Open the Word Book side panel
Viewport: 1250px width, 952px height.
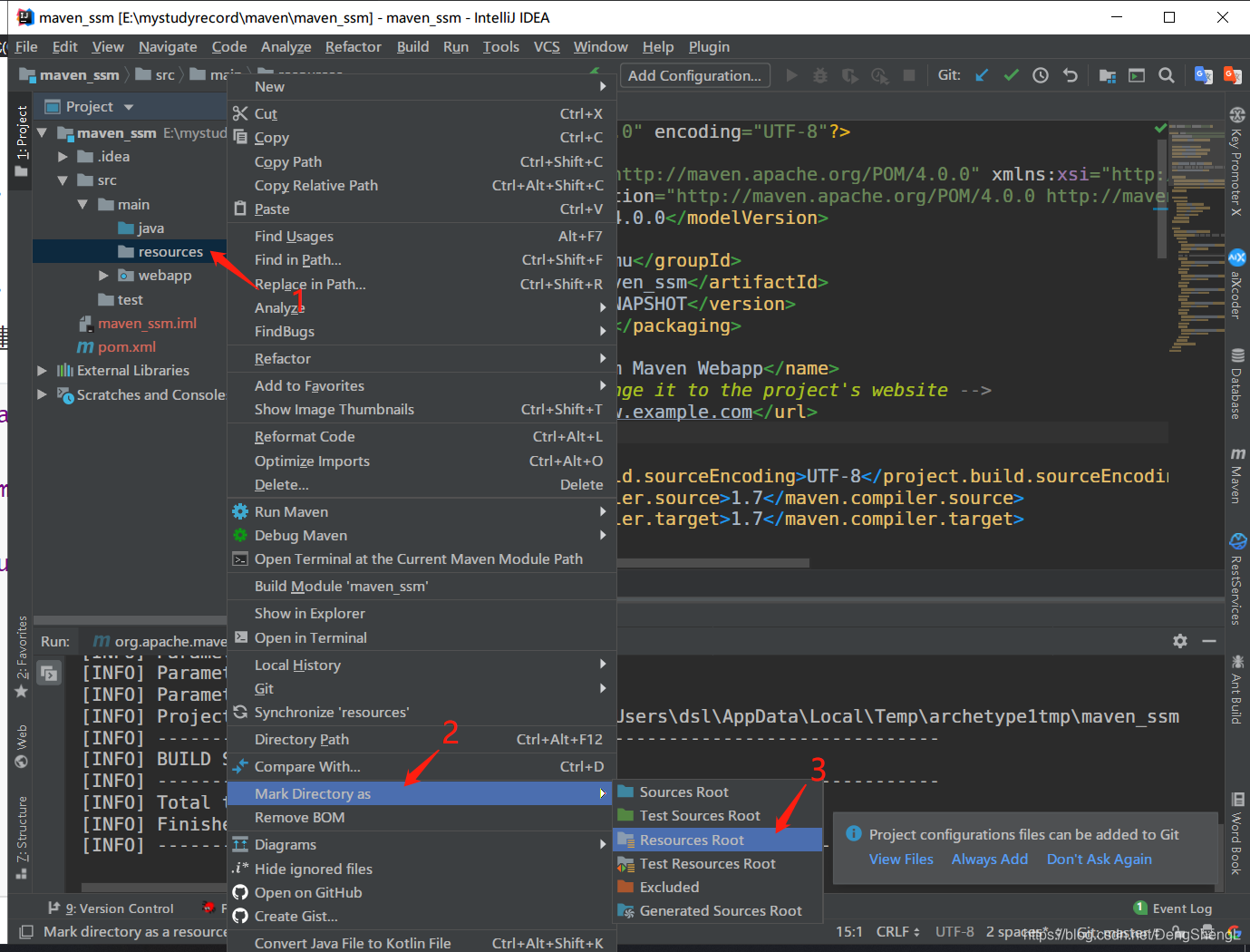1237,833
